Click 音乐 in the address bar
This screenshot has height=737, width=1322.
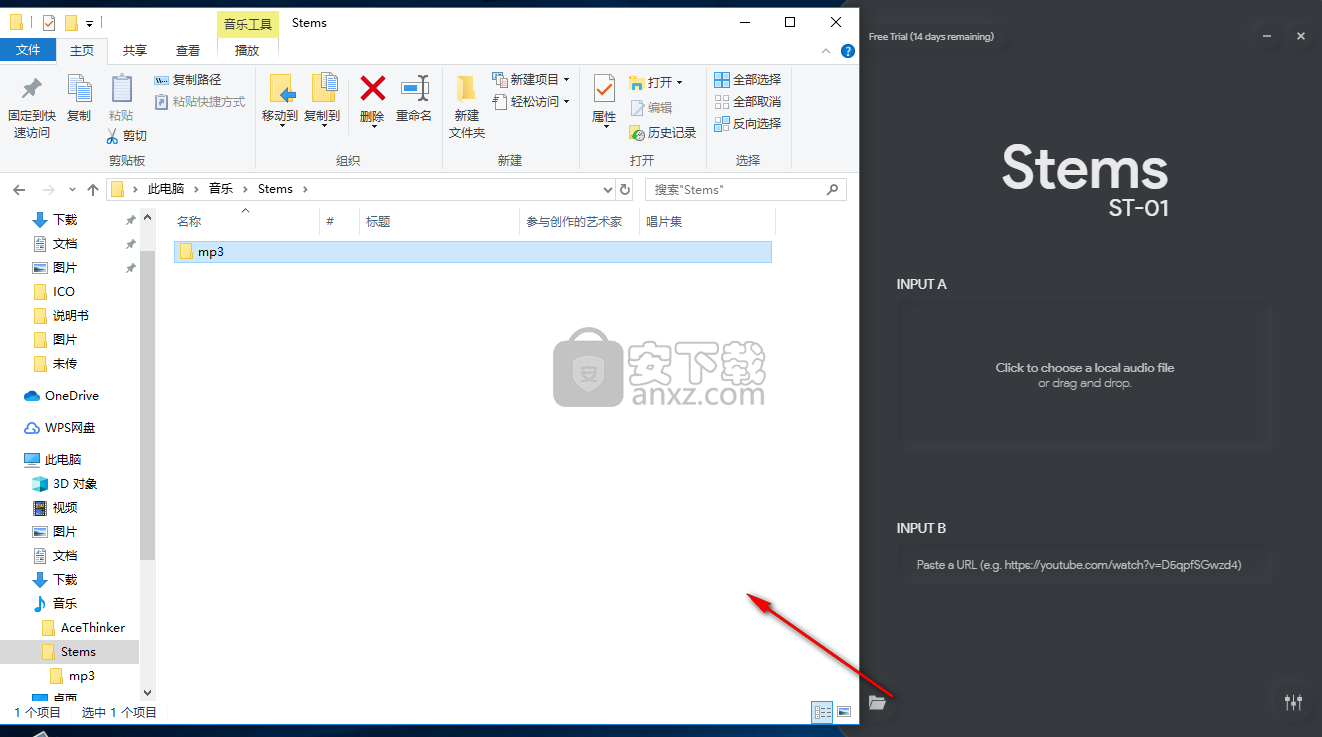(x=221, y=189)
